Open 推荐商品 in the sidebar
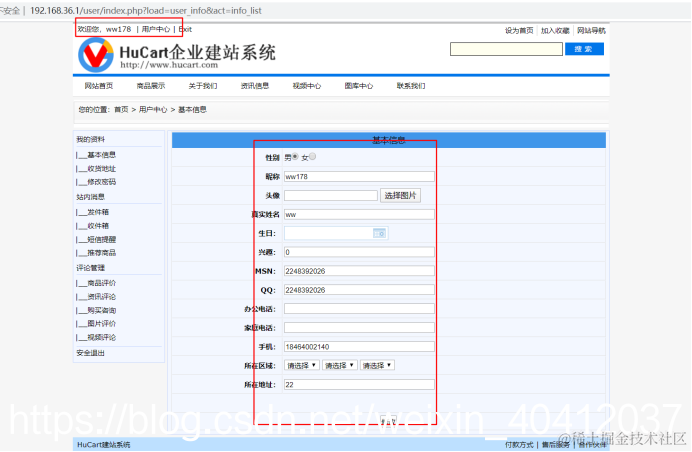Screen dimensions: 692x452 click(102, 253)
